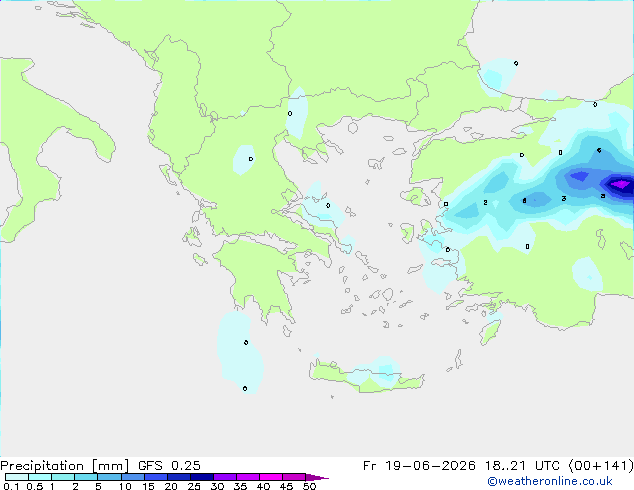Viewport: 634px width, 490px height.
Task: Click the 'GFS 0.25' model label
Action: click(x=169, y=466)
